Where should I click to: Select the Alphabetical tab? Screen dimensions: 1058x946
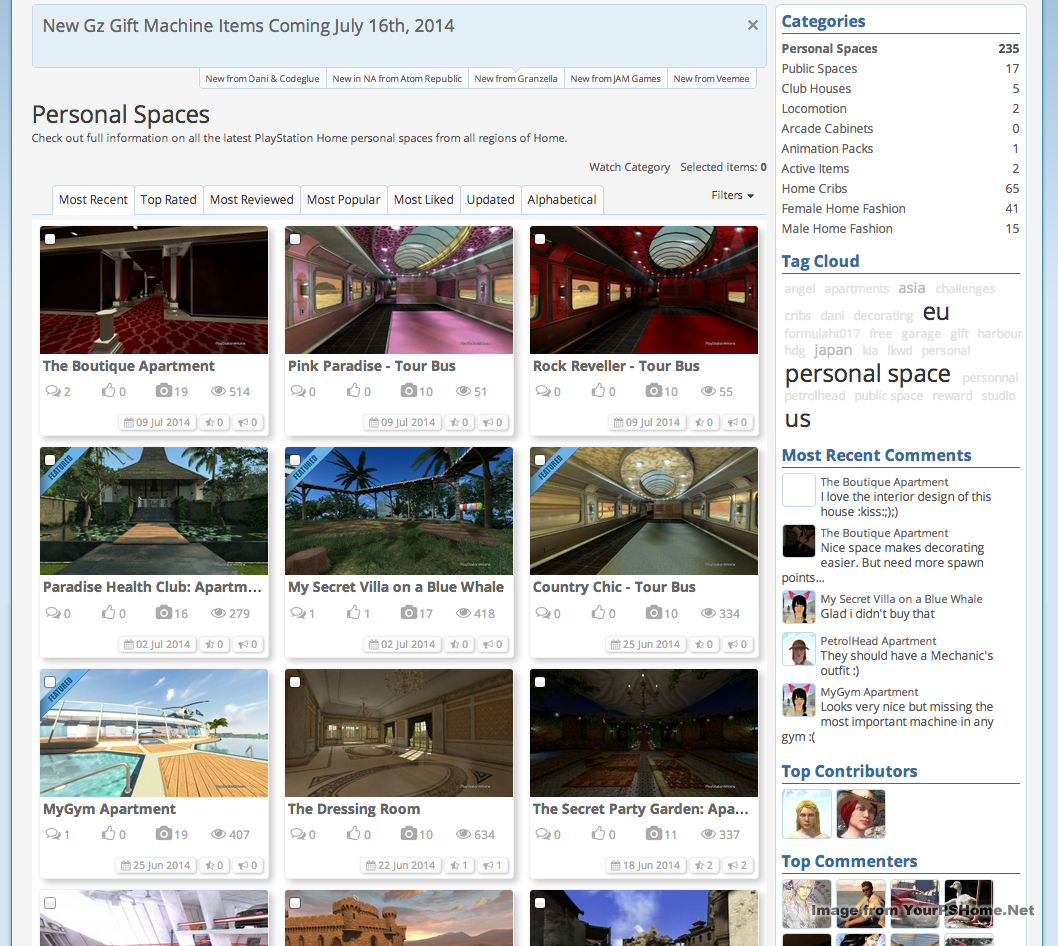coord(562,200)
